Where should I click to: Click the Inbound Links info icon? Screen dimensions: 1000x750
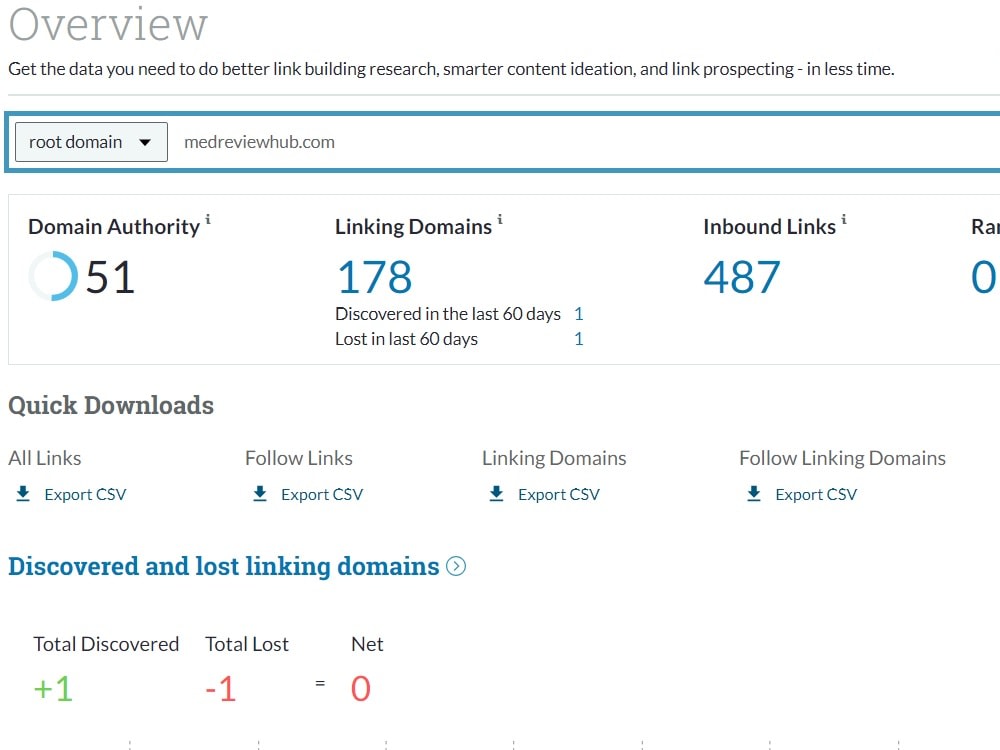(844, 219)
